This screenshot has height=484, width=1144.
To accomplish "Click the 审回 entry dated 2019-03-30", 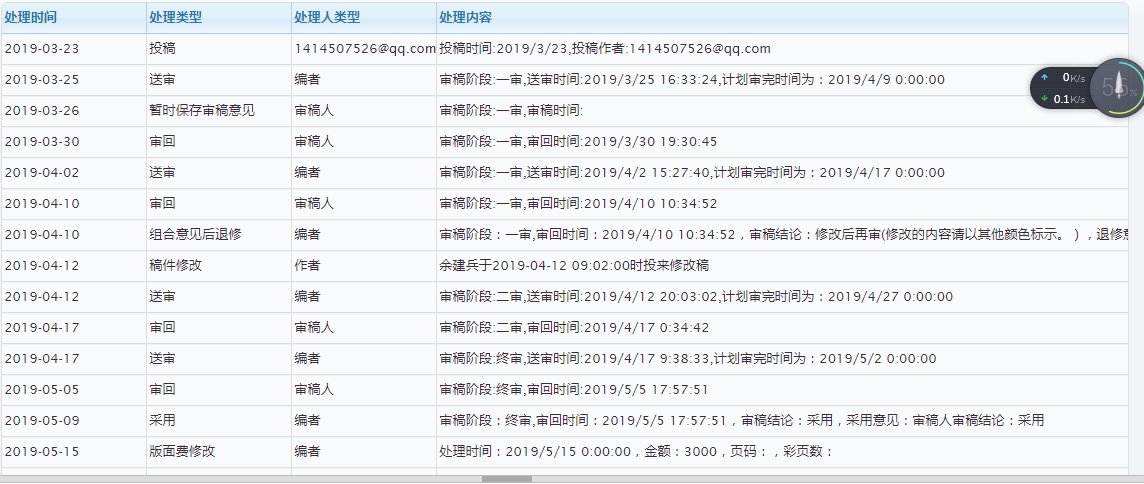I will [162, 142].
